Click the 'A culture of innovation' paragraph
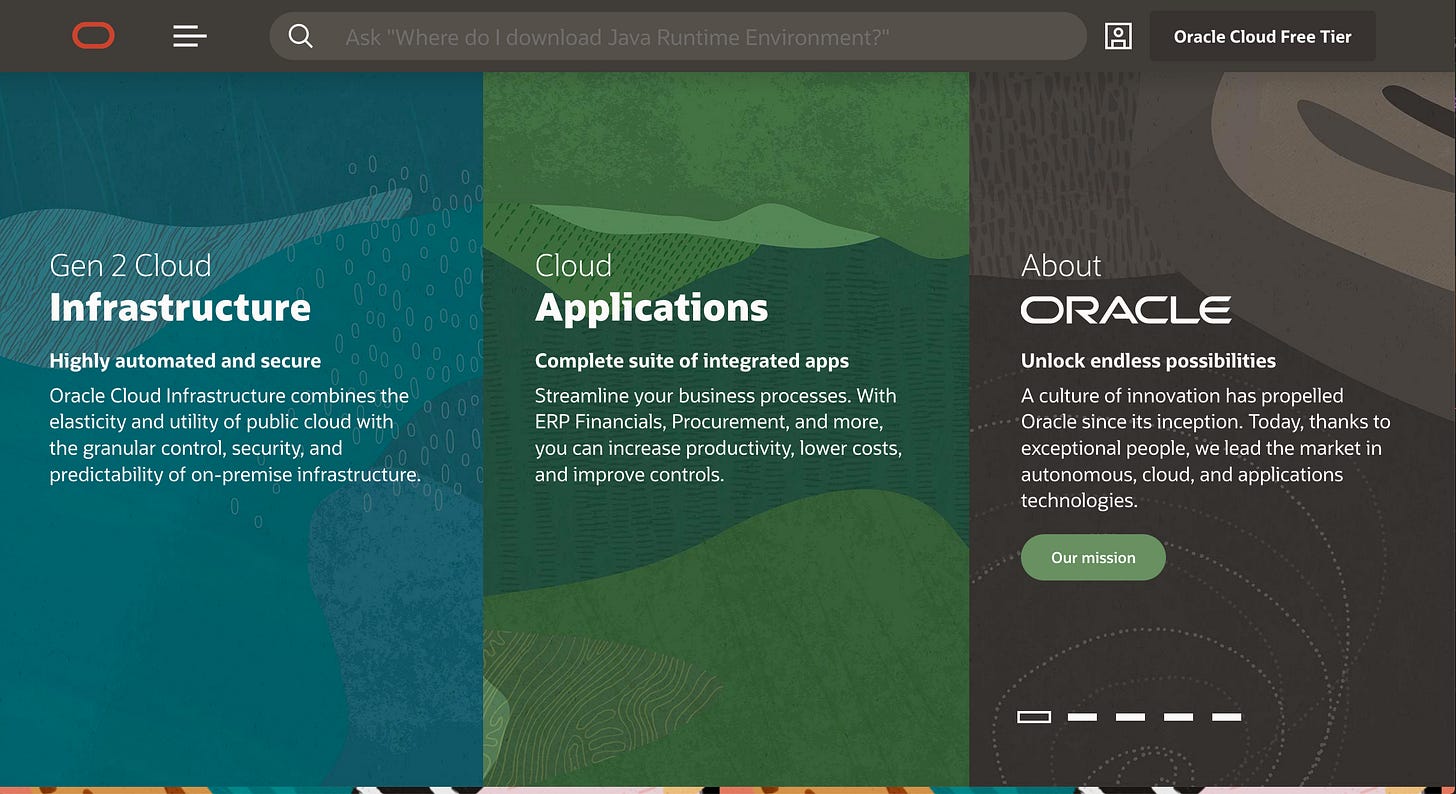The height and width of the screenshot is (794, 1456). point(1205,448)
